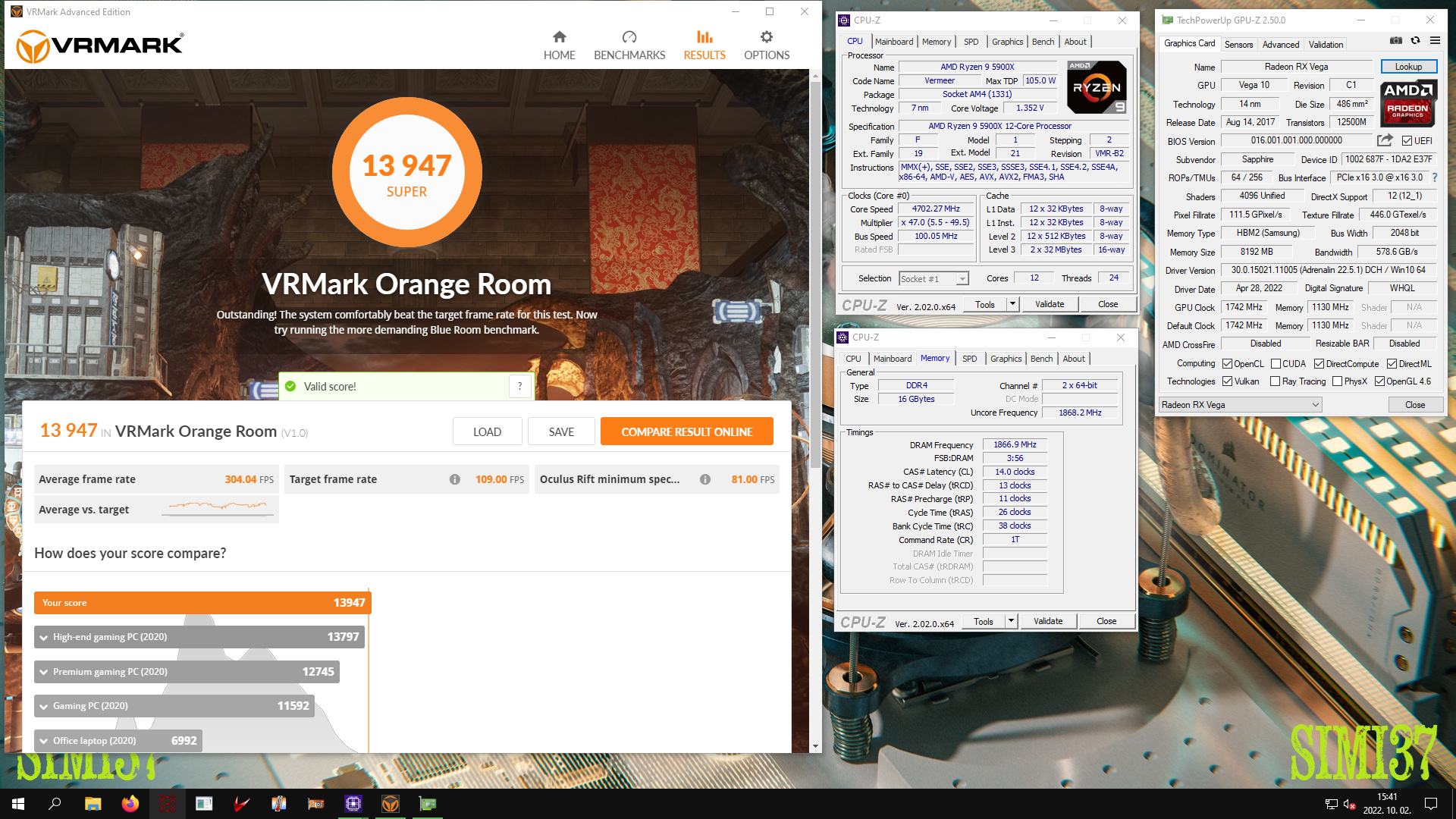Open Graphics tab in lower CPU-Z

click(1006, 359)
